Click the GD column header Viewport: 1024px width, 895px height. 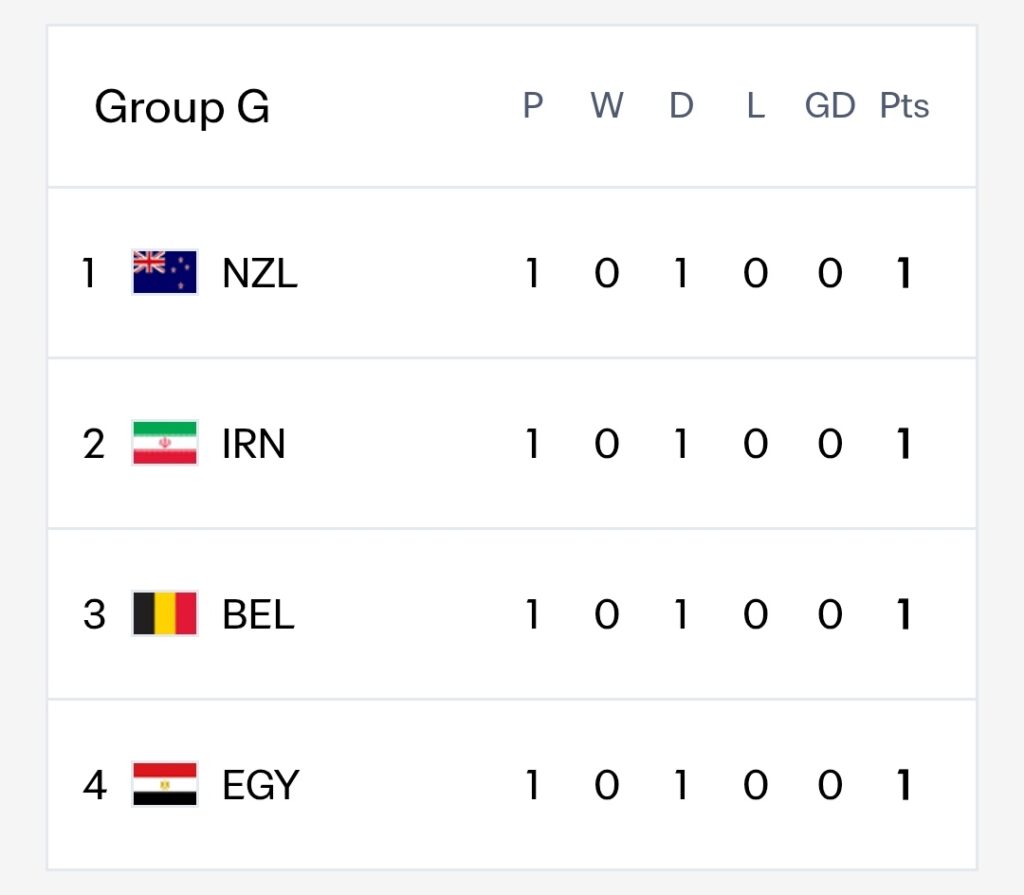830,105
